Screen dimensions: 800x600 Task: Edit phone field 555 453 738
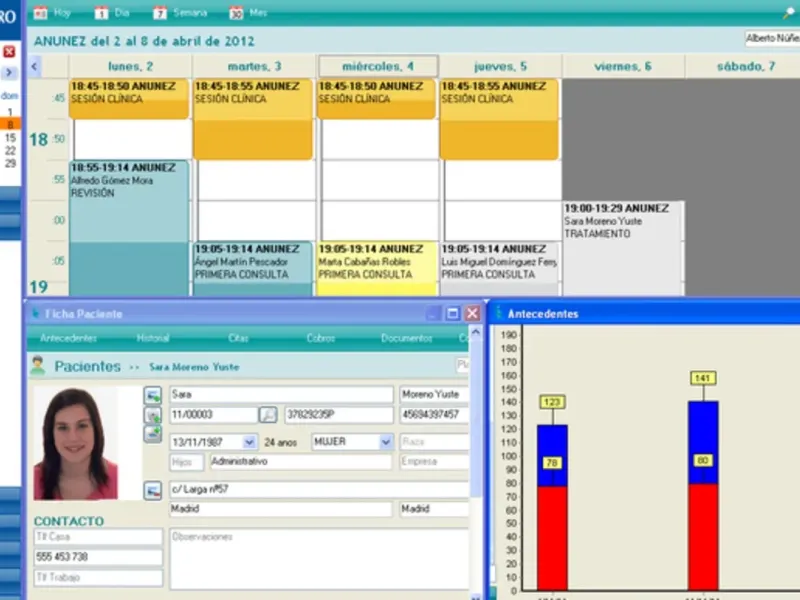(x=98, y=557)
